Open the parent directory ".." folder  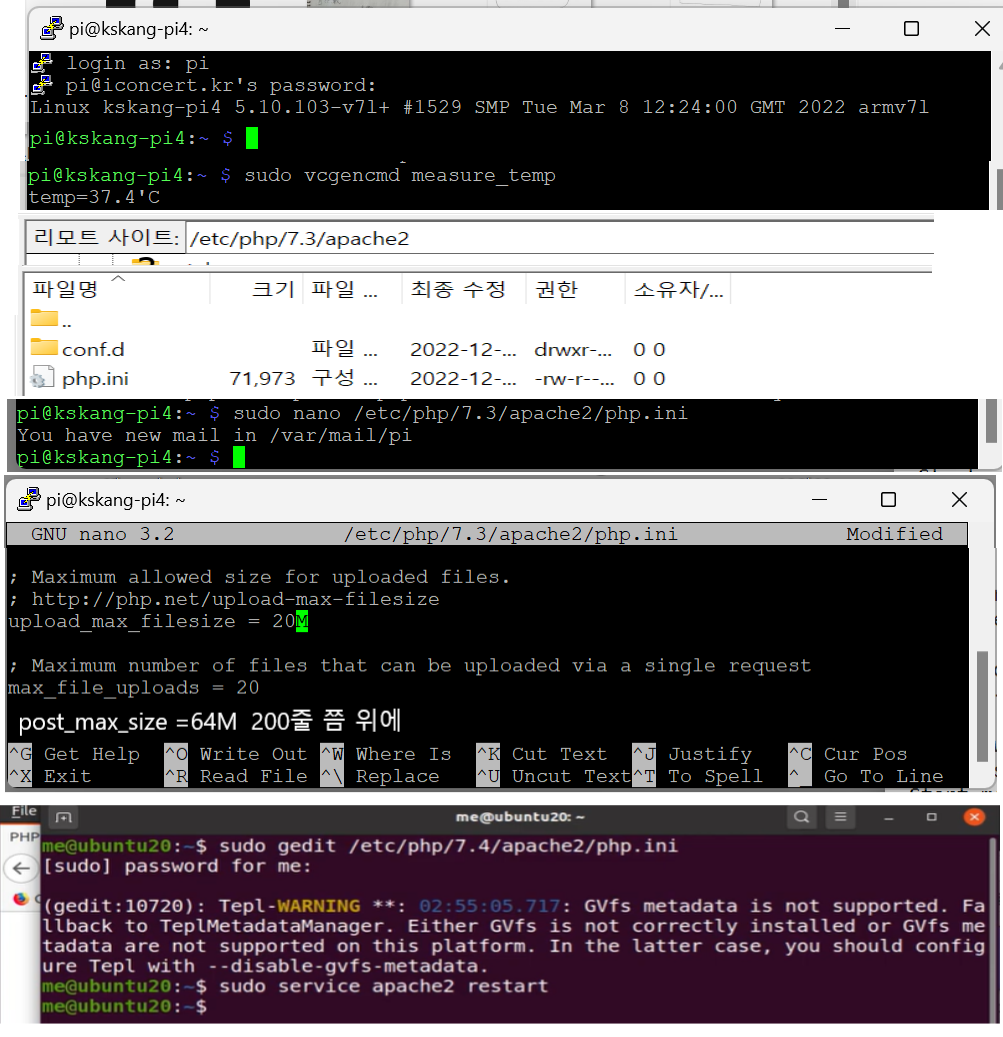(x=44, y=320)
